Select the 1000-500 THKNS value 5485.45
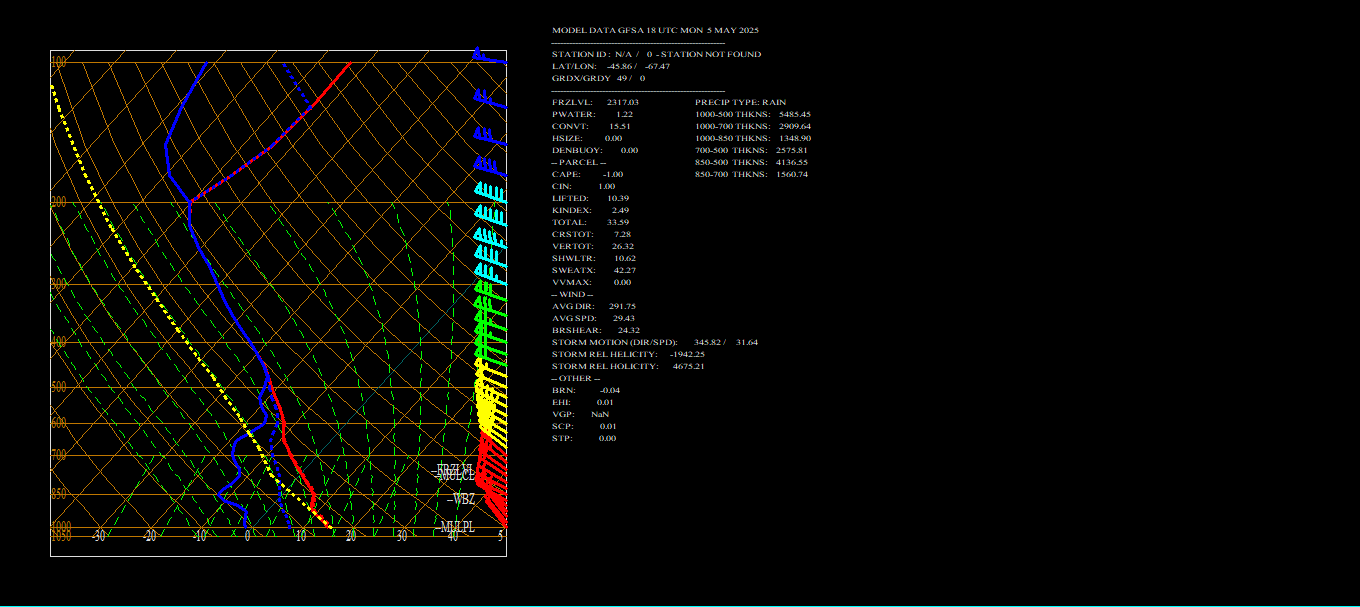This screenshot has width=1360, height=607. coord(795,114)
